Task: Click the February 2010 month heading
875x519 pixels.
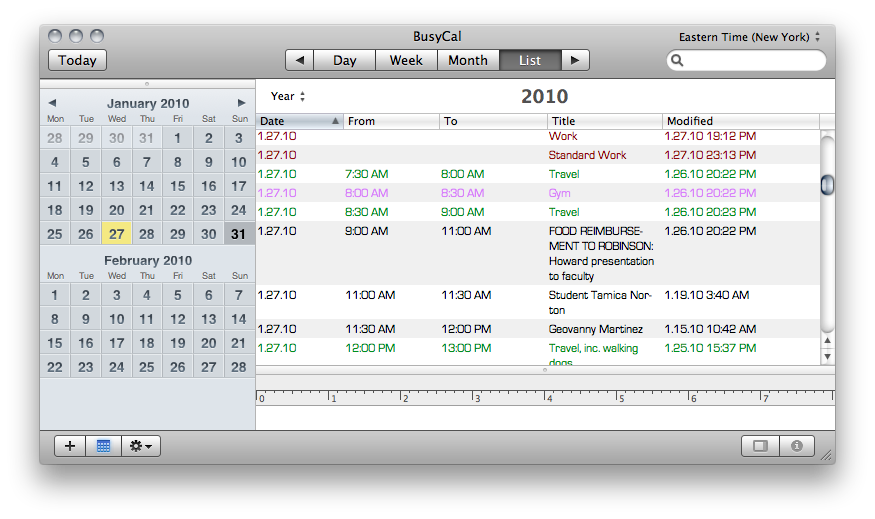Action: [x=148, y=261]
